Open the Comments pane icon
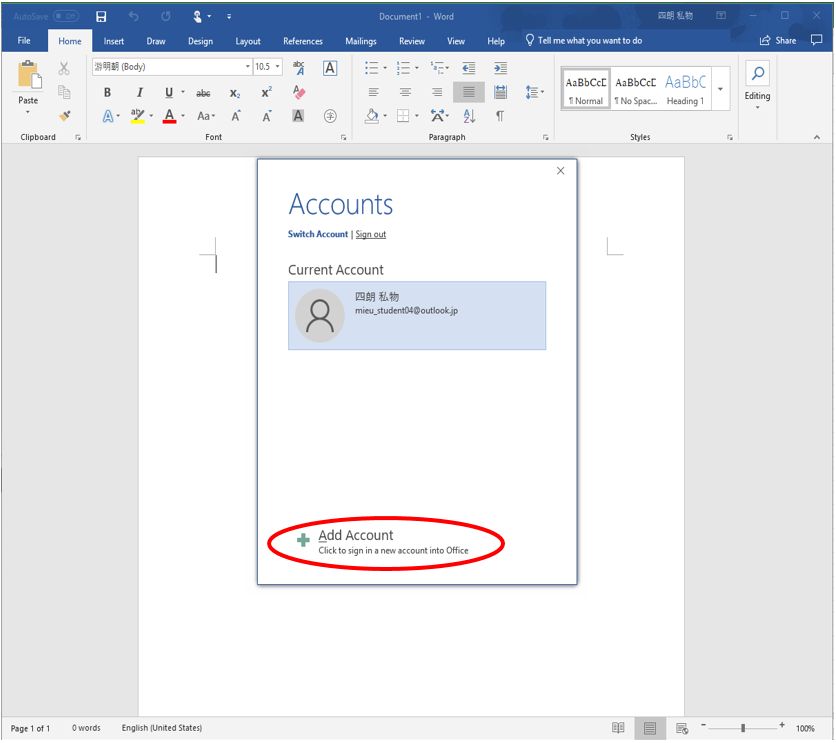This screenshot has height=743, width=836. pyautogui.click(x=816, y=40)
